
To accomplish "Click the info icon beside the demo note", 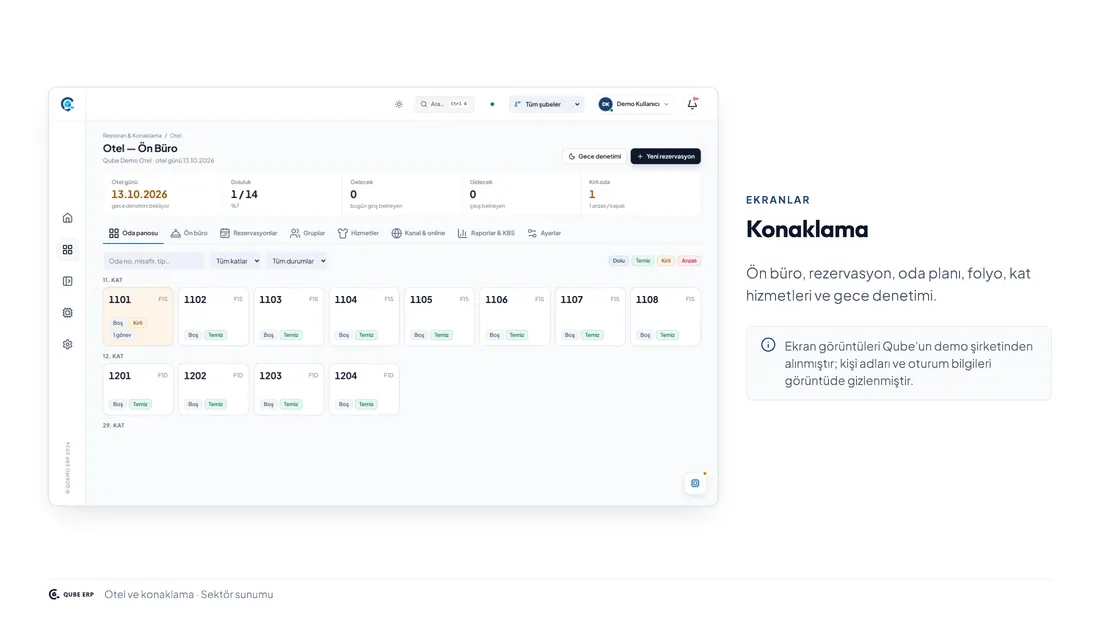I will point(768,345).
